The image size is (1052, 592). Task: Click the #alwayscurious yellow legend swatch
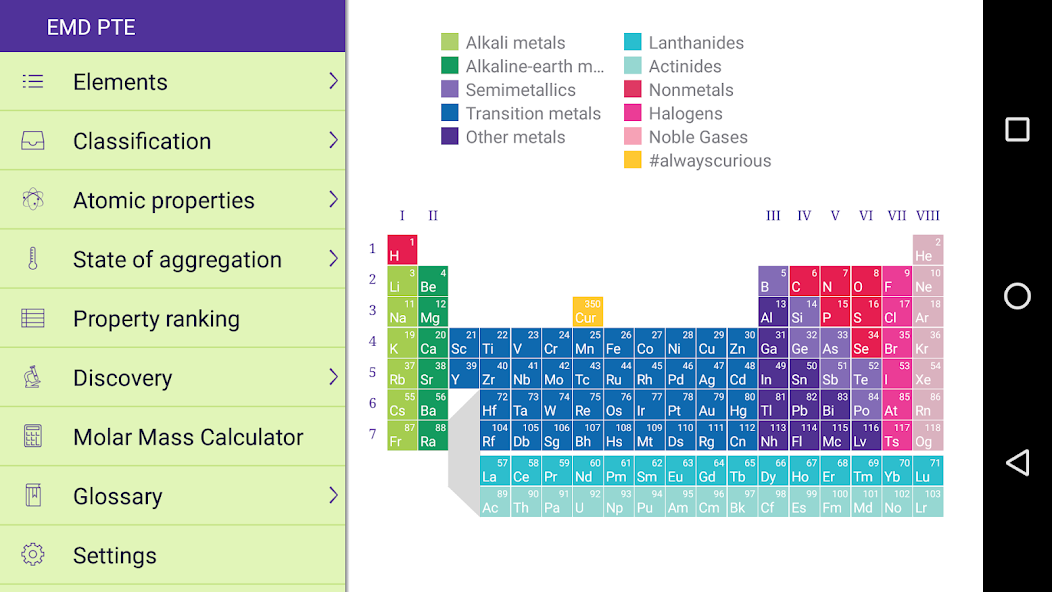click(x=632, y=160)
